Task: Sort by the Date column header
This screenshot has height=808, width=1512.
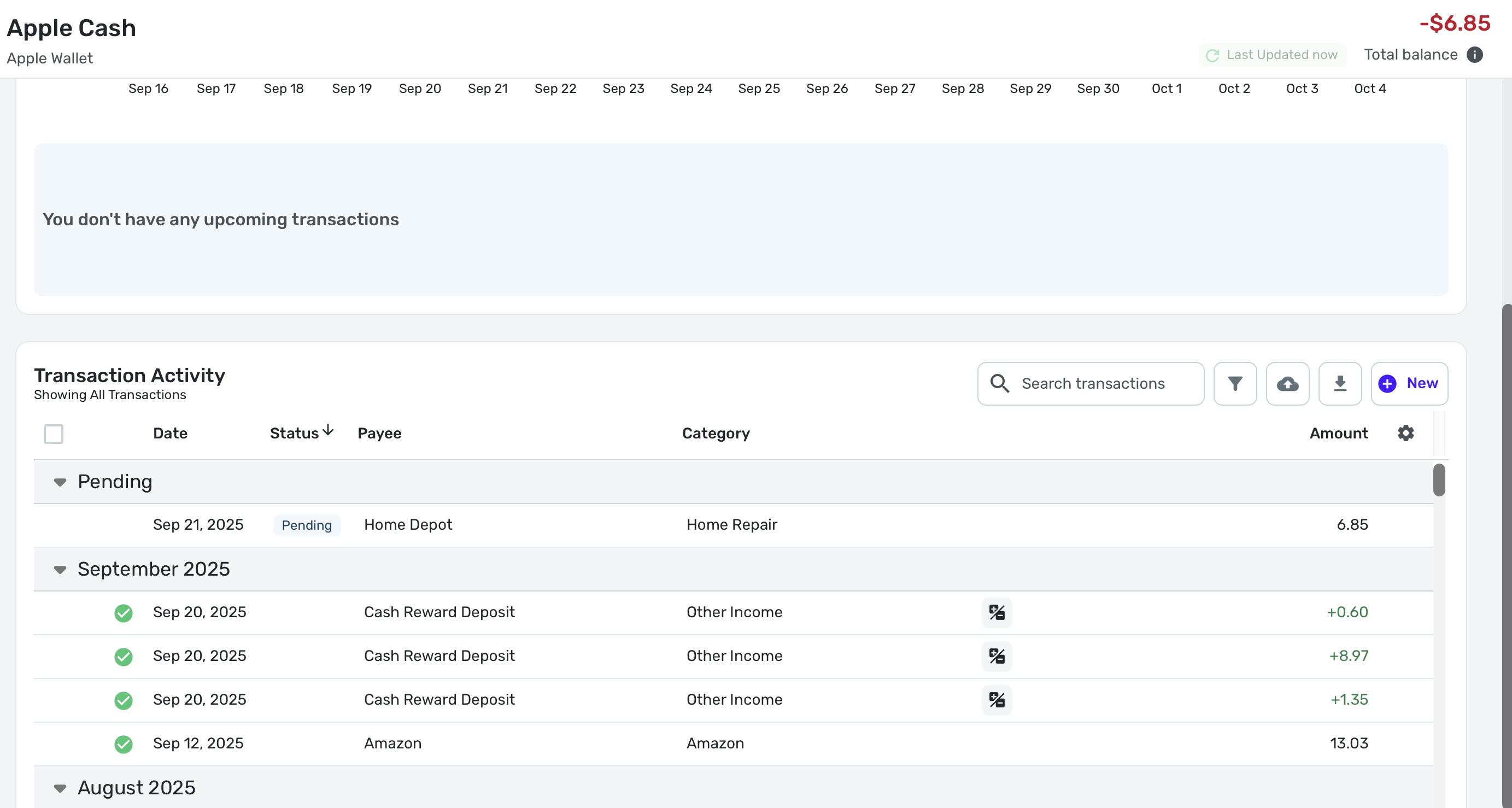Action: pos(170,434)
